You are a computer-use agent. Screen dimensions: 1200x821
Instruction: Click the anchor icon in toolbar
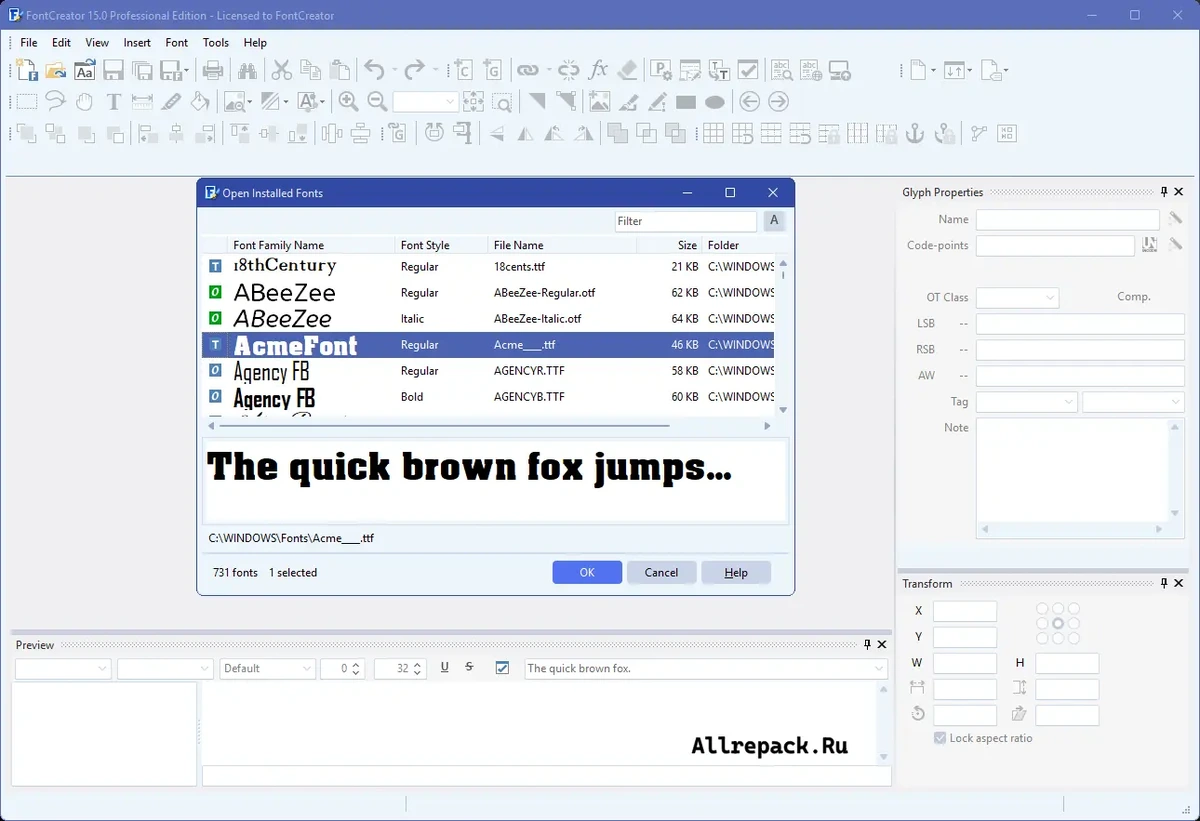914,133
